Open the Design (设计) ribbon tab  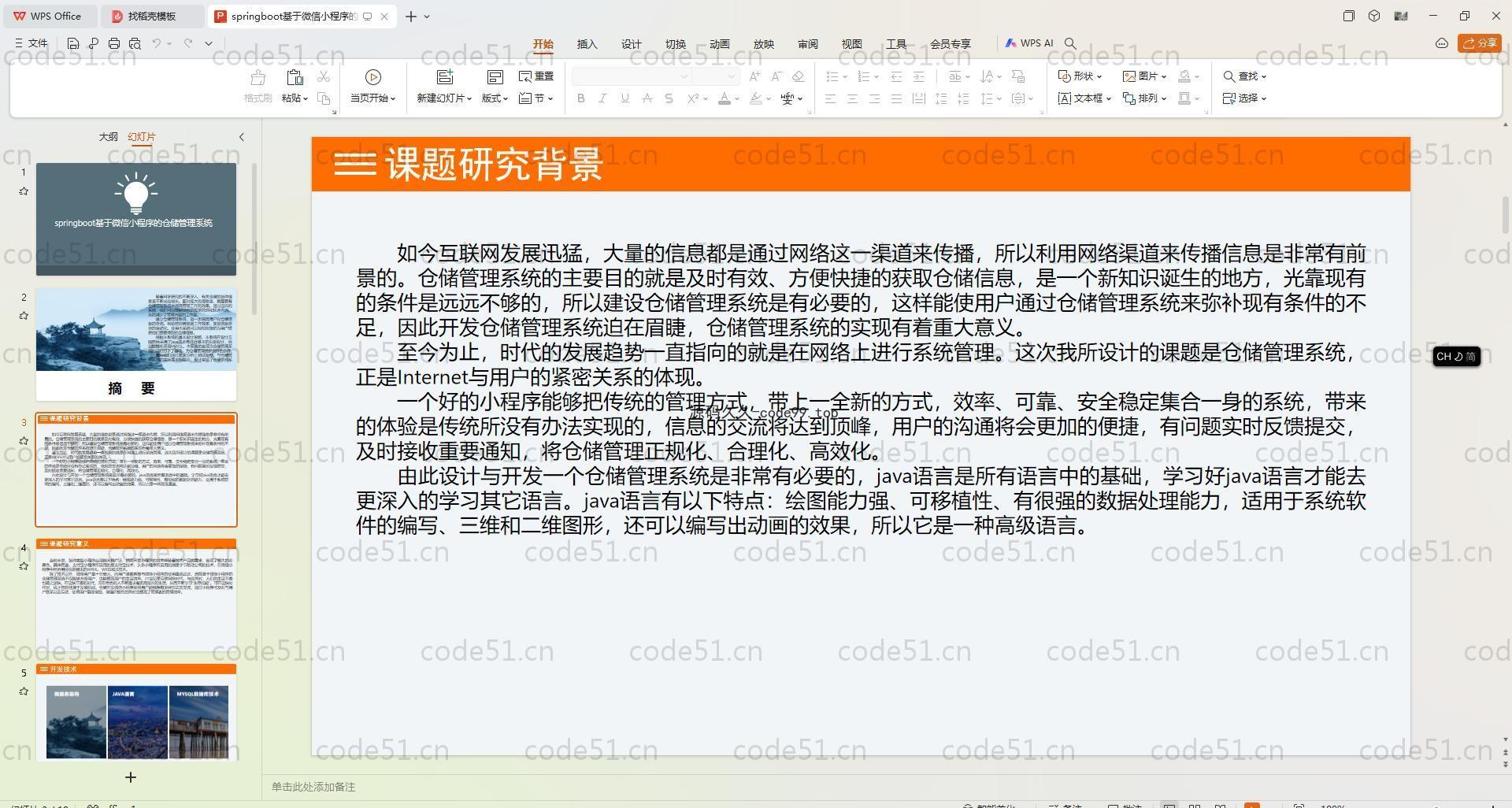tap(631, 44)
